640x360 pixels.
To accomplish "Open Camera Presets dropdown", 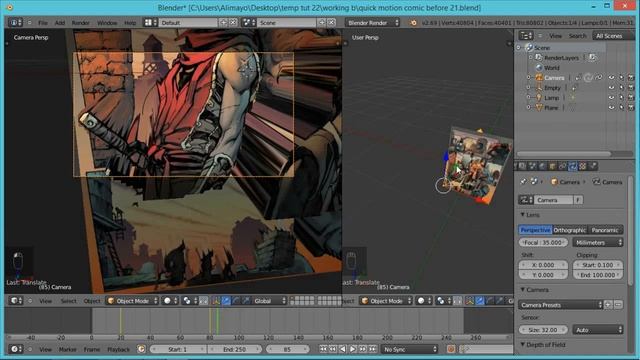I will 560,305.
